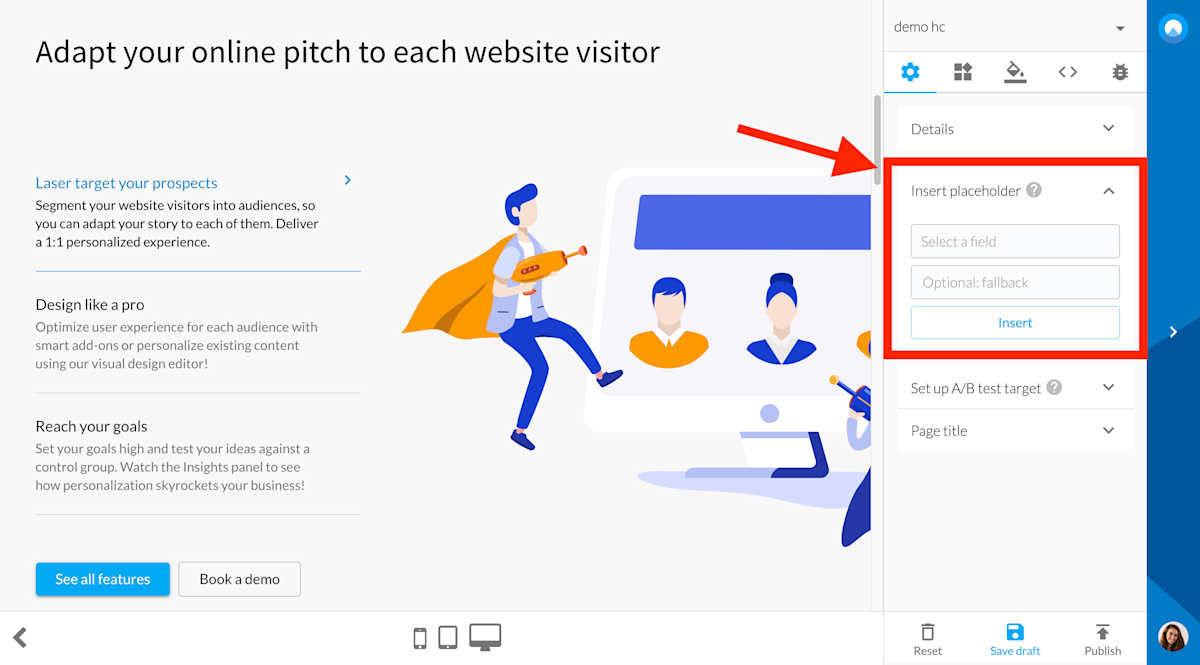Screen dimensions: 1200x665
Task: Go back with the left arrow
Action: [20, 637]
